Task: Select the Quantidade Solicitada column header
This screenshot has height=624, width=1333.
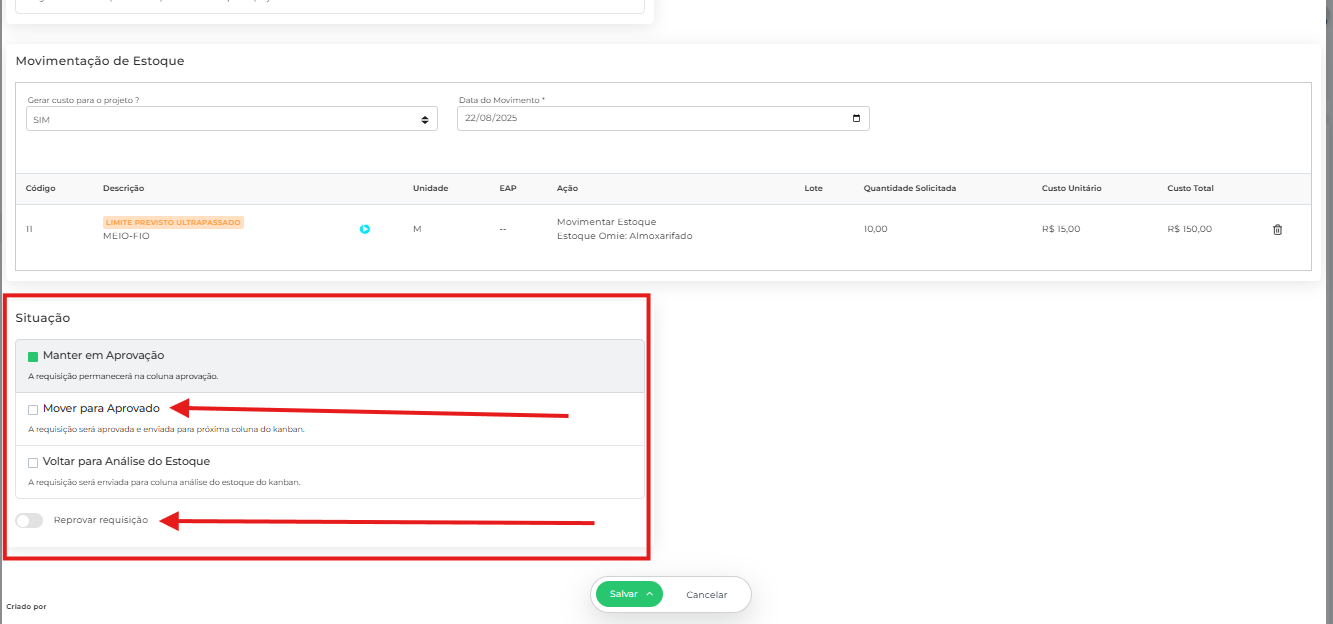Action: (909, 188)
